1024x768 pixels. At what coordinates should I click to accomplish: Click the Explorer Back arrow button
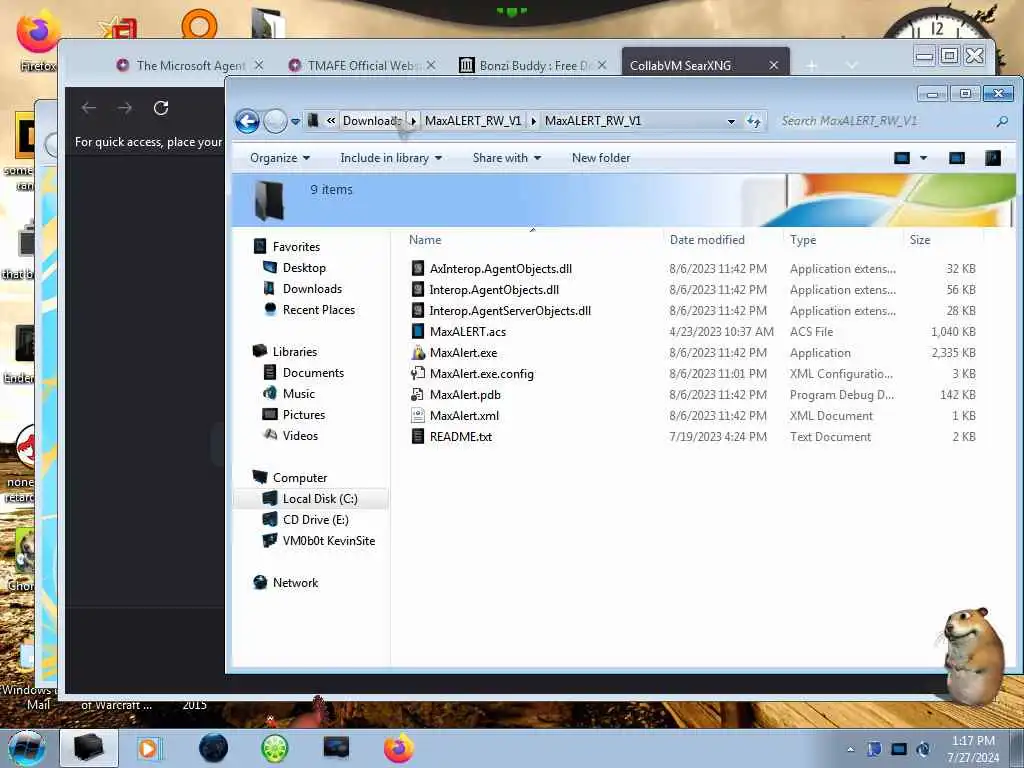click(x=247, y=121)
